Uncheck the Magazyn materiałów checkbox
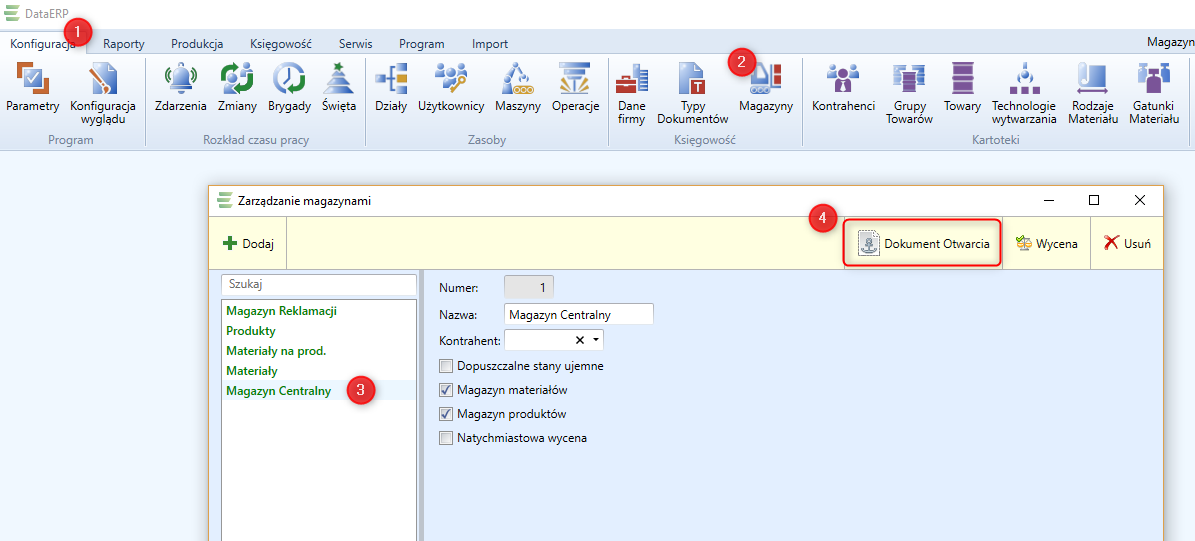This screenshot has width=1195, height=541. point(446,390)
